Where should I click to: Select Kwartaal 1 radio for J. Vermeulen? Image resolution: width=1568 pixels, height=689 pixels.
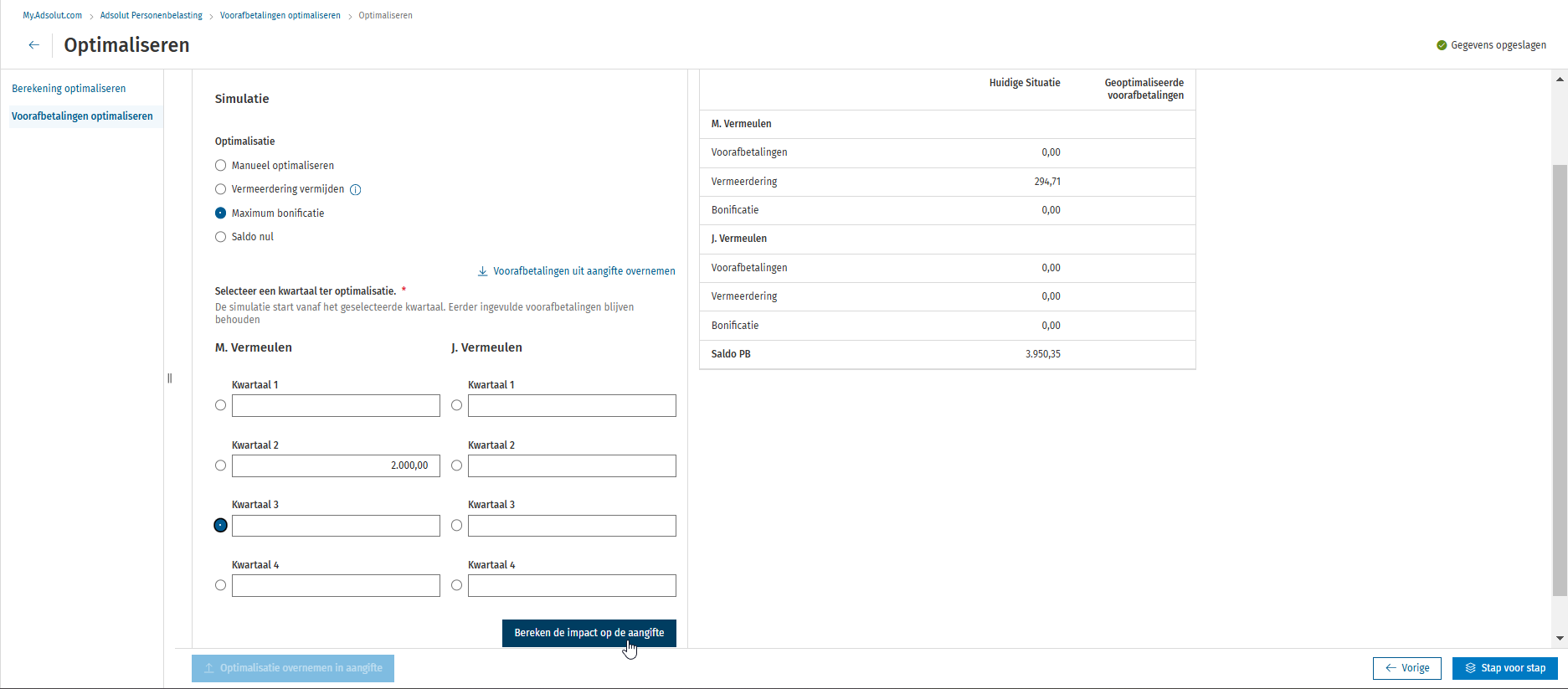[456, 405]
